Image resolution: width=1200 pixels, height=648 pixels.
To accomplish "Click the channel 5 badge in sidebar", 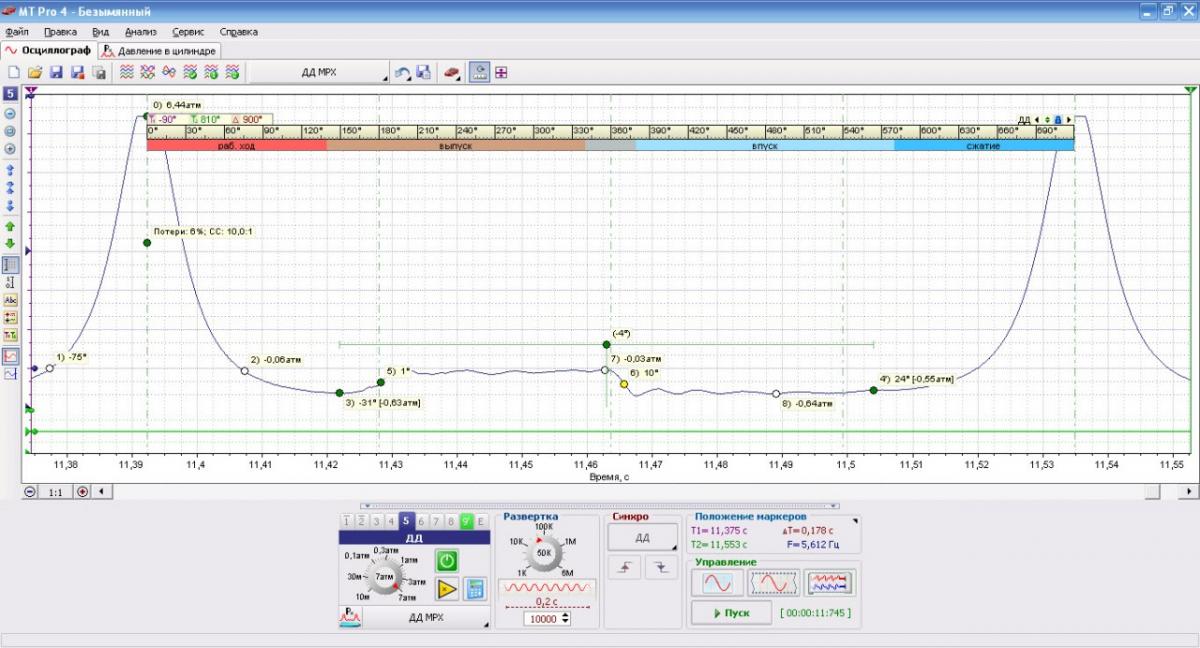I will [x=10, y=94].
